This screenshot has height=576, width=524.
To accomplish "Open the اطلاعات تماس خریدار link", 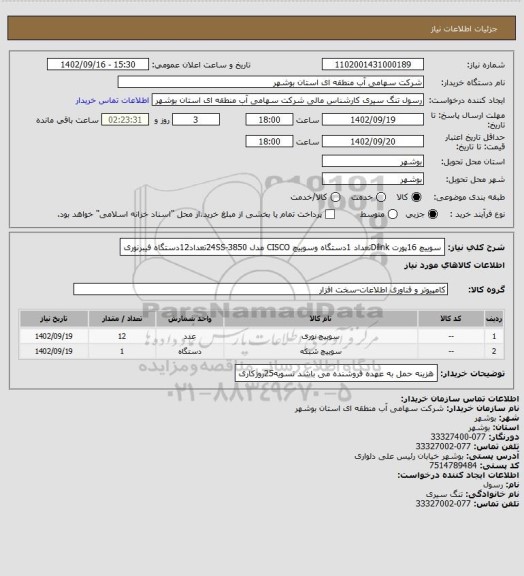I will [112, 100].
